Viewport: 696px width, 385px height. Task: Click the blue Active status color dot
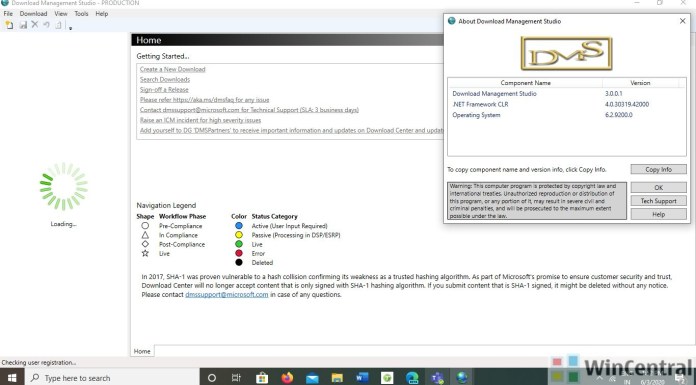[x=239, y=226]
